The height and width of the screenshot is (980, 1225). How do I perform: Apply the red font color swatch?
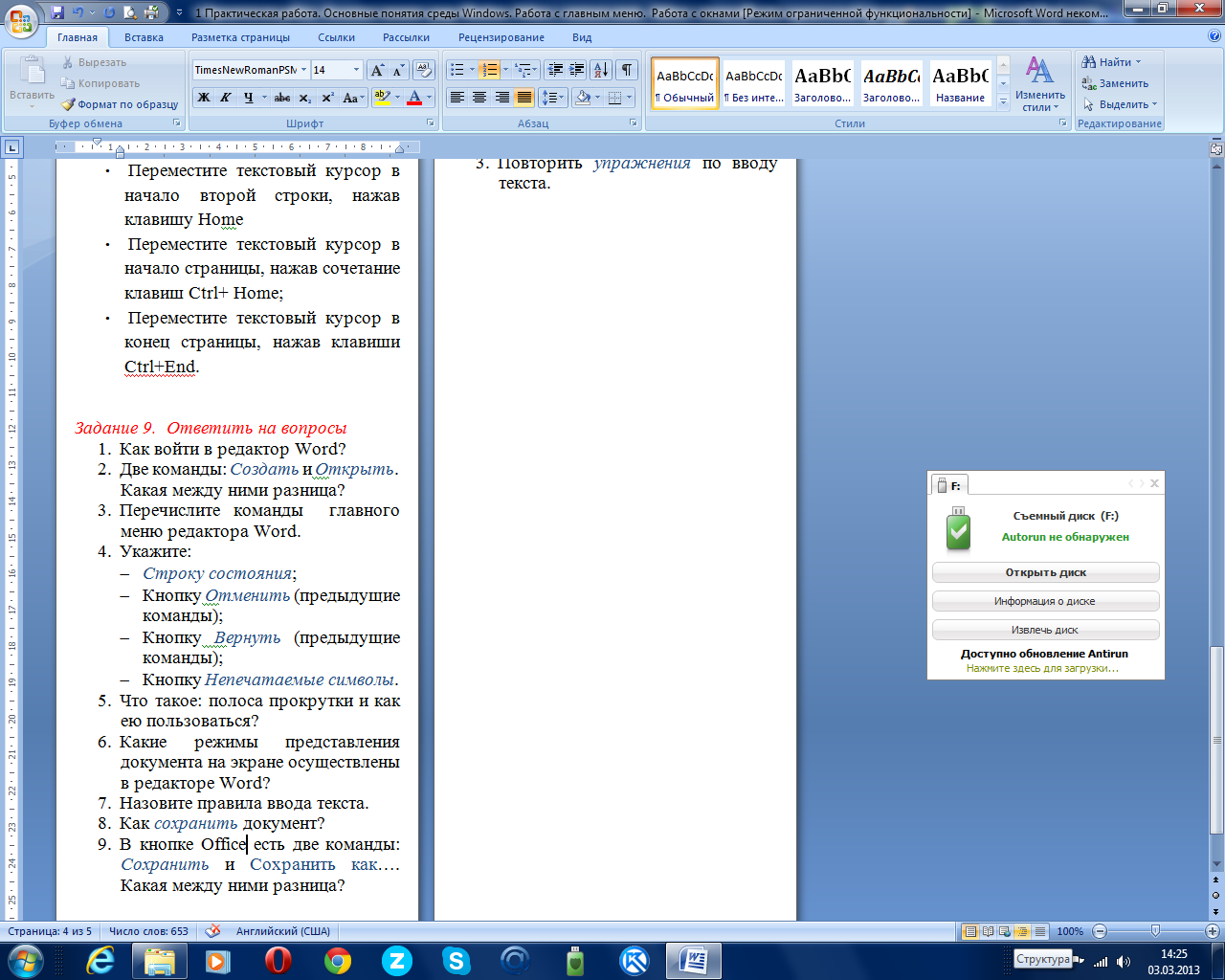point(414,98)
